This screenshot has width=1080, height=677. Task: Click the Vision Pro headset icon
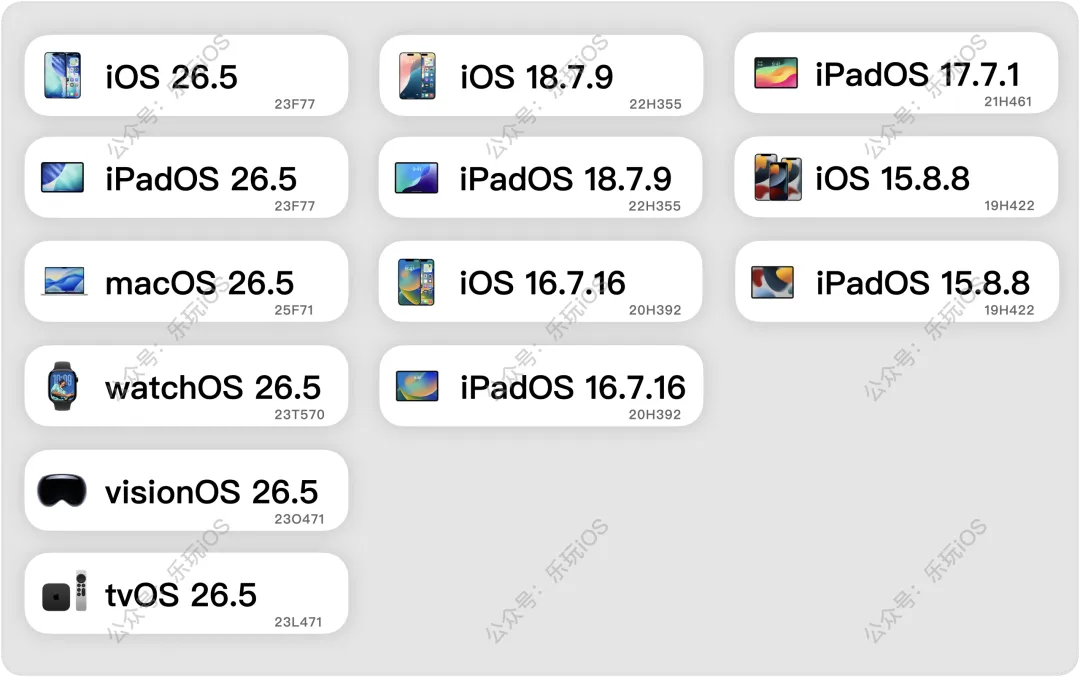[62, 490]
